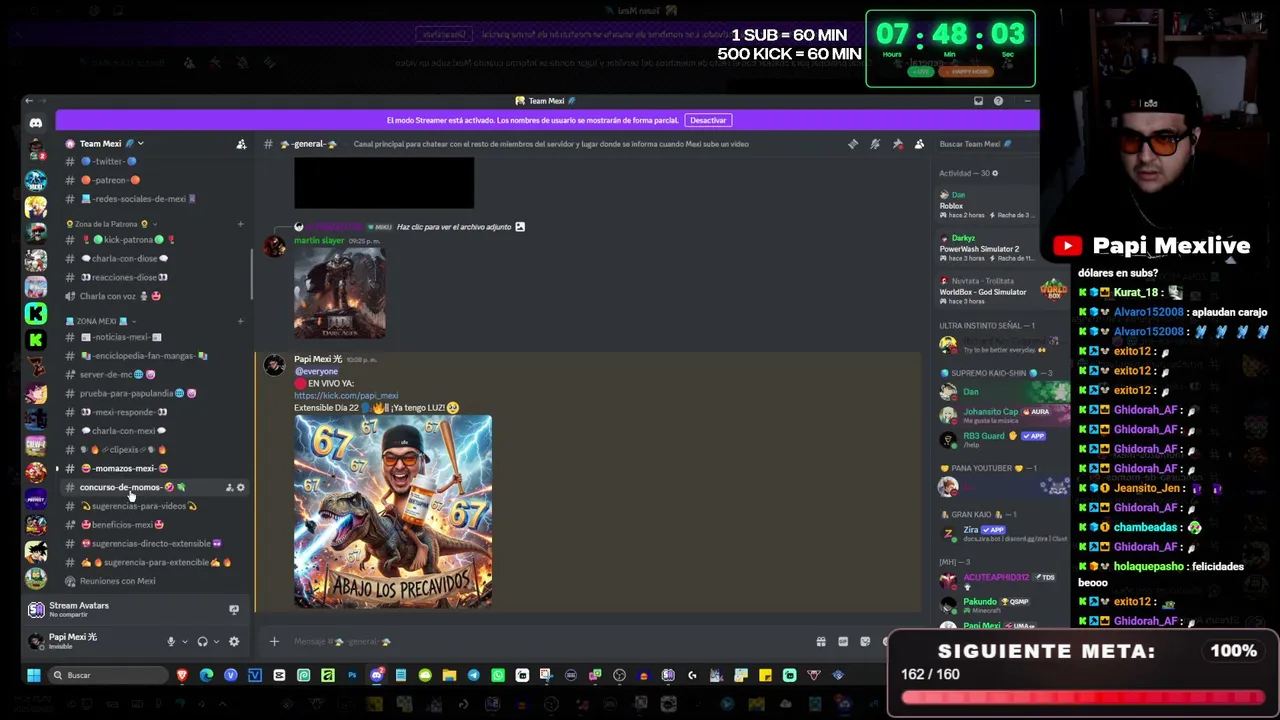Image resolution: width=1280 pixels, height=720 pixels.
Task: Open headphone output options chevron
Action: click(x=215, y=642)
